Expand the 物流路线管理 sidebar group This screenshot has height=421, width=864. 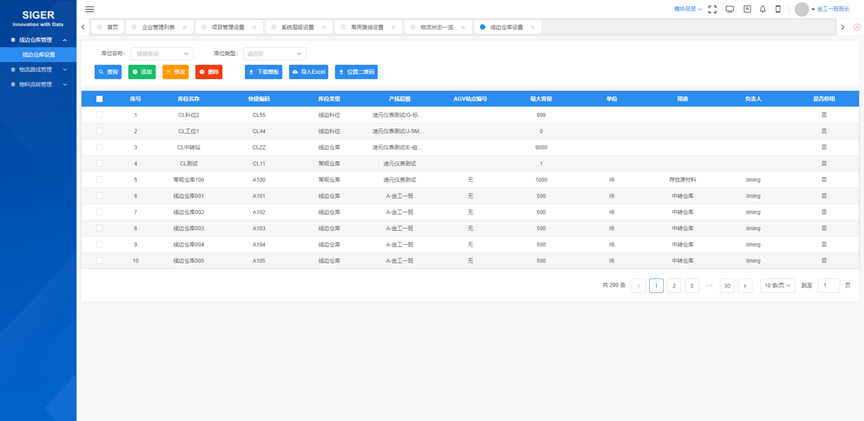(38, 69)
